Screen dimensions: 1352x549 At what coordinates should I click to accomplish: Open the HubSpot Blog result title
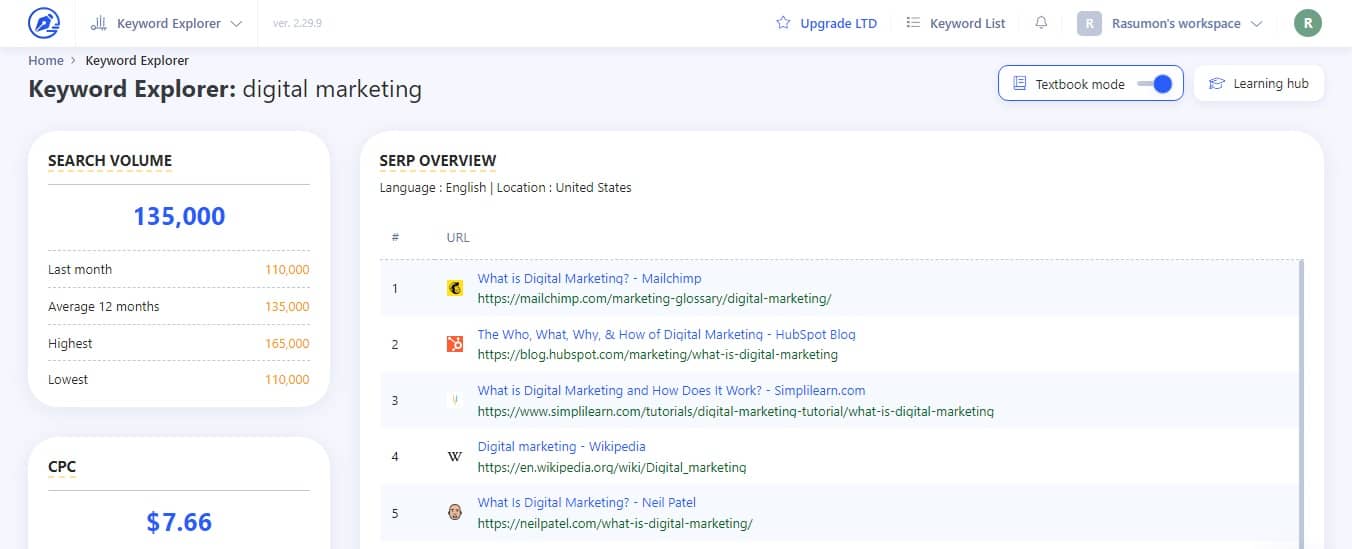666,335
